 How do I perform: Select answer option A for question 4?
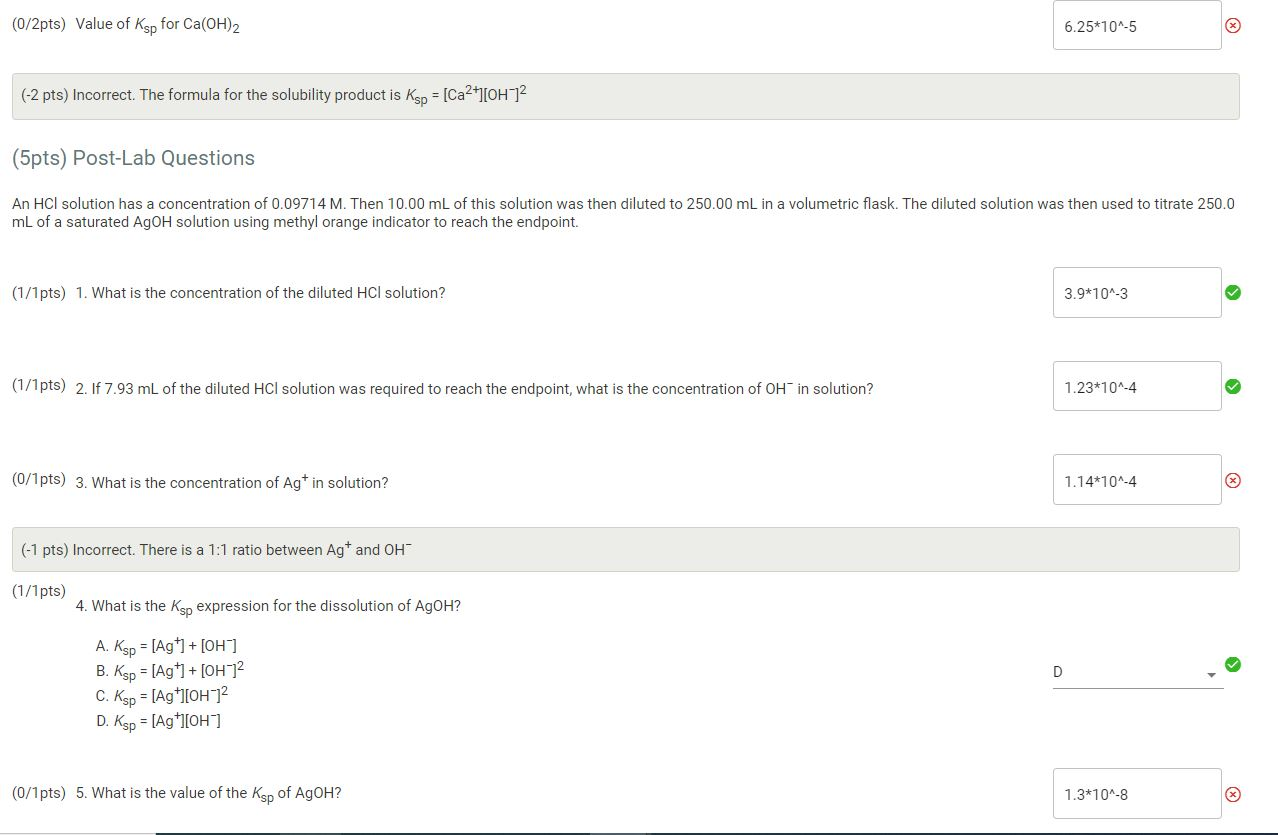(167, 645)
